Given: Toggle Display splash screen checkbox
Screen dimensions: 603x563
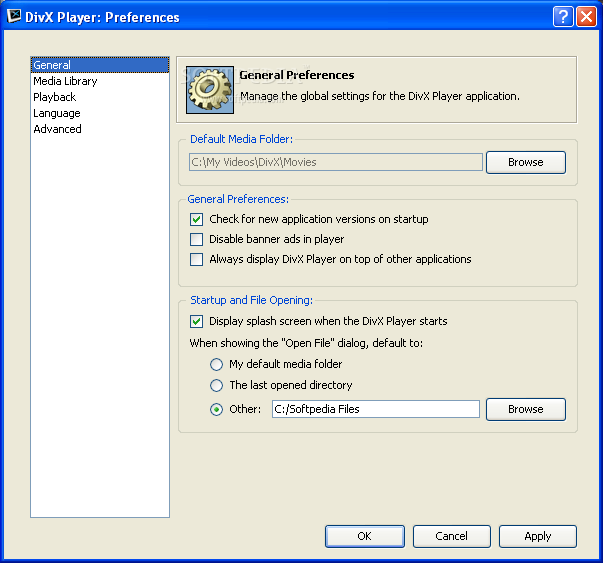Looking at the screenshot, I should [x=197, y=321].
